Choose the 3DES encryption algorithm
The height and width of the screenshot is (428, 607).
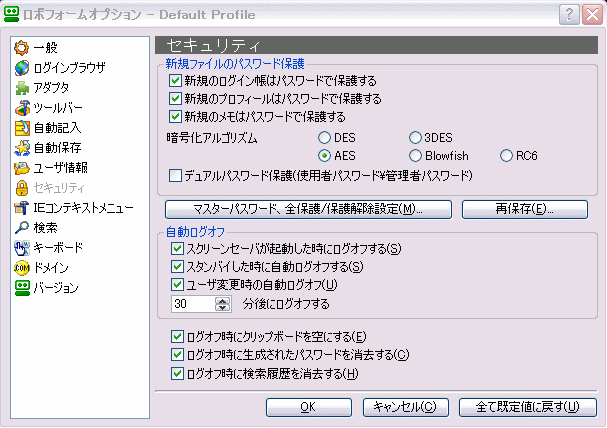tap(415, 137)
